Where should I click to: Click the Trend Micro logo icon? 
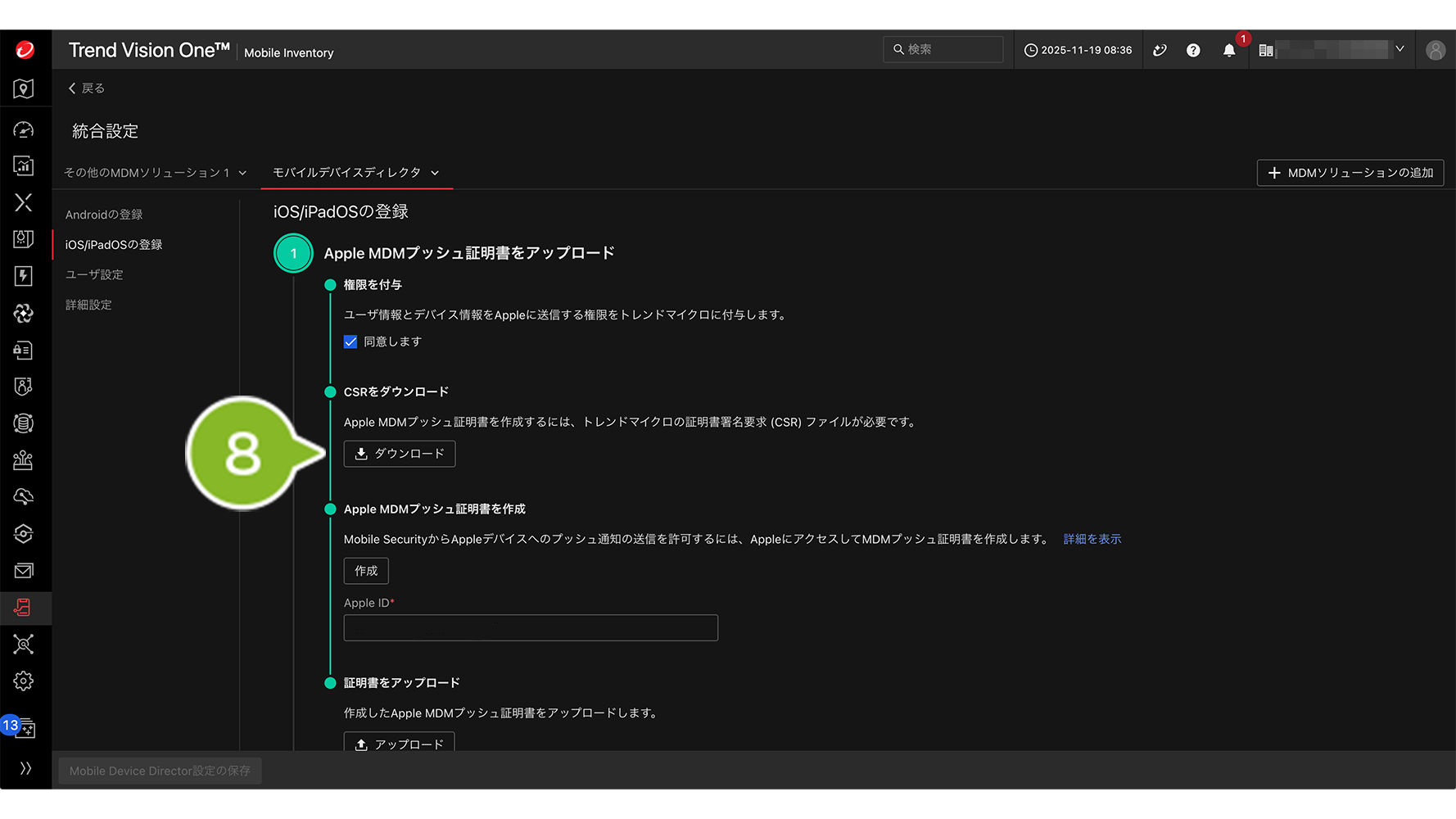[25, 50]
